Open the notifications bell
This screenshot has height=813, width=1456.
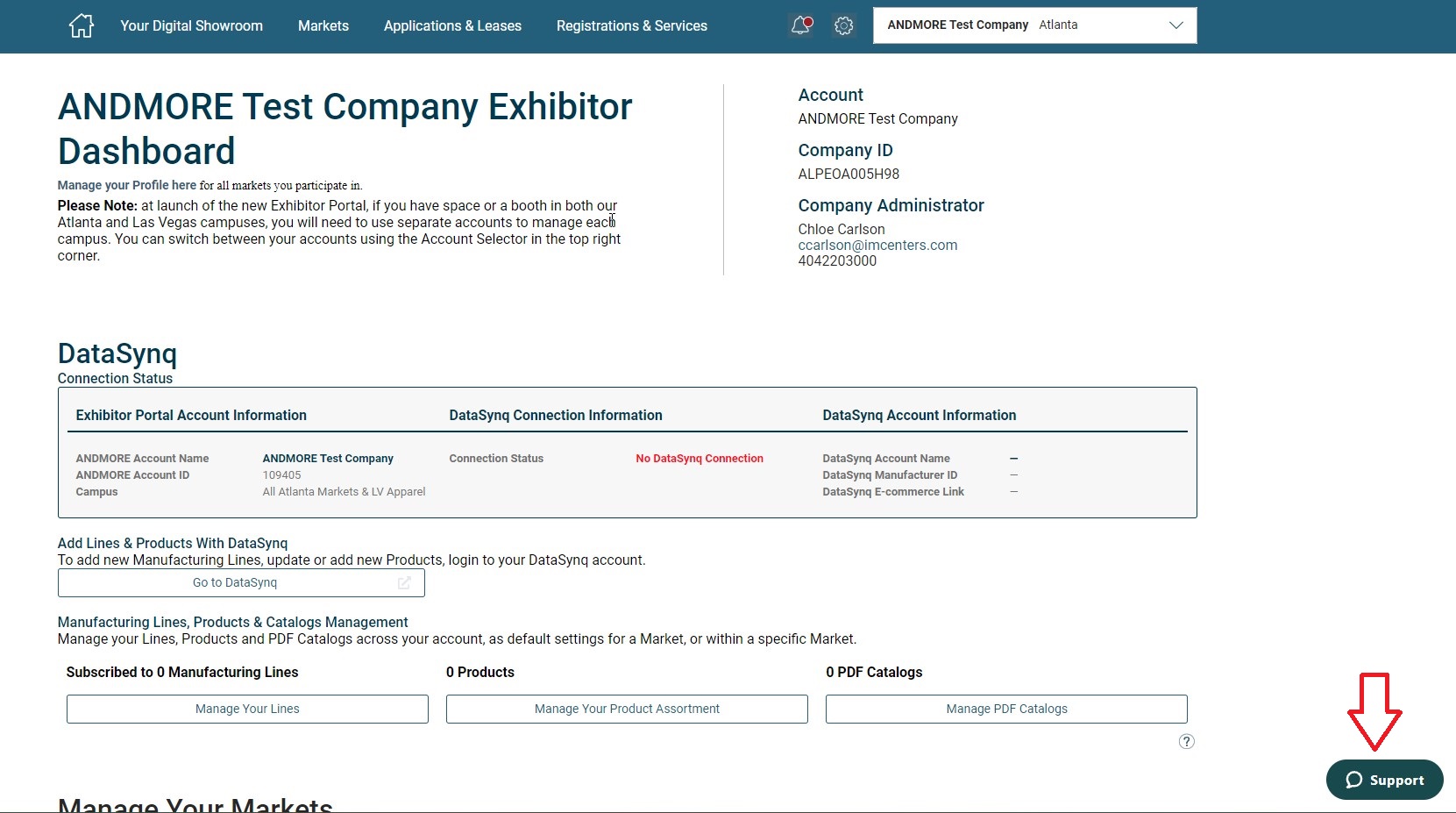[x=801, y=25]
